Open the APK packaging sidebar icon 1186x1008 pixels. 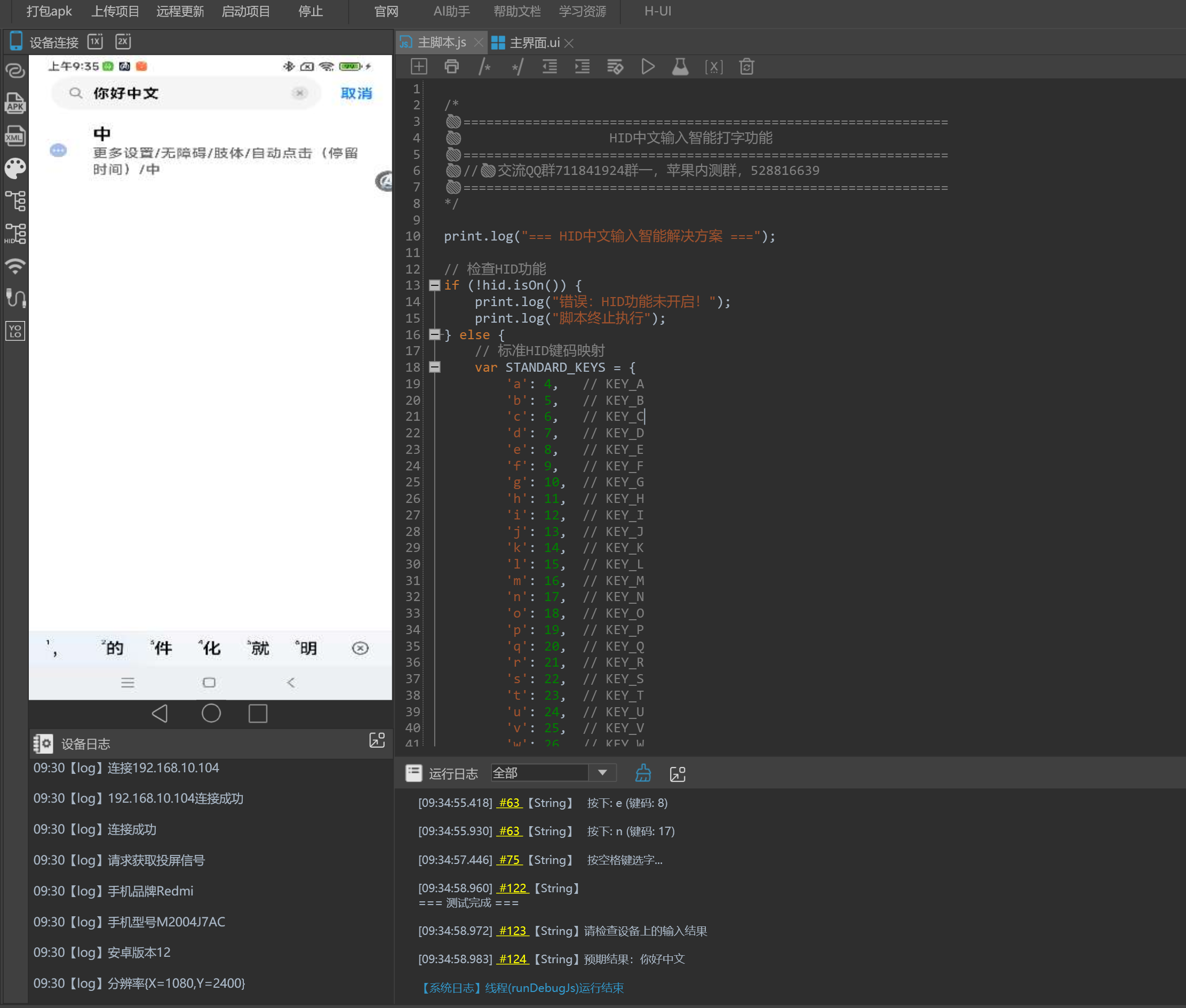(15, 103)
